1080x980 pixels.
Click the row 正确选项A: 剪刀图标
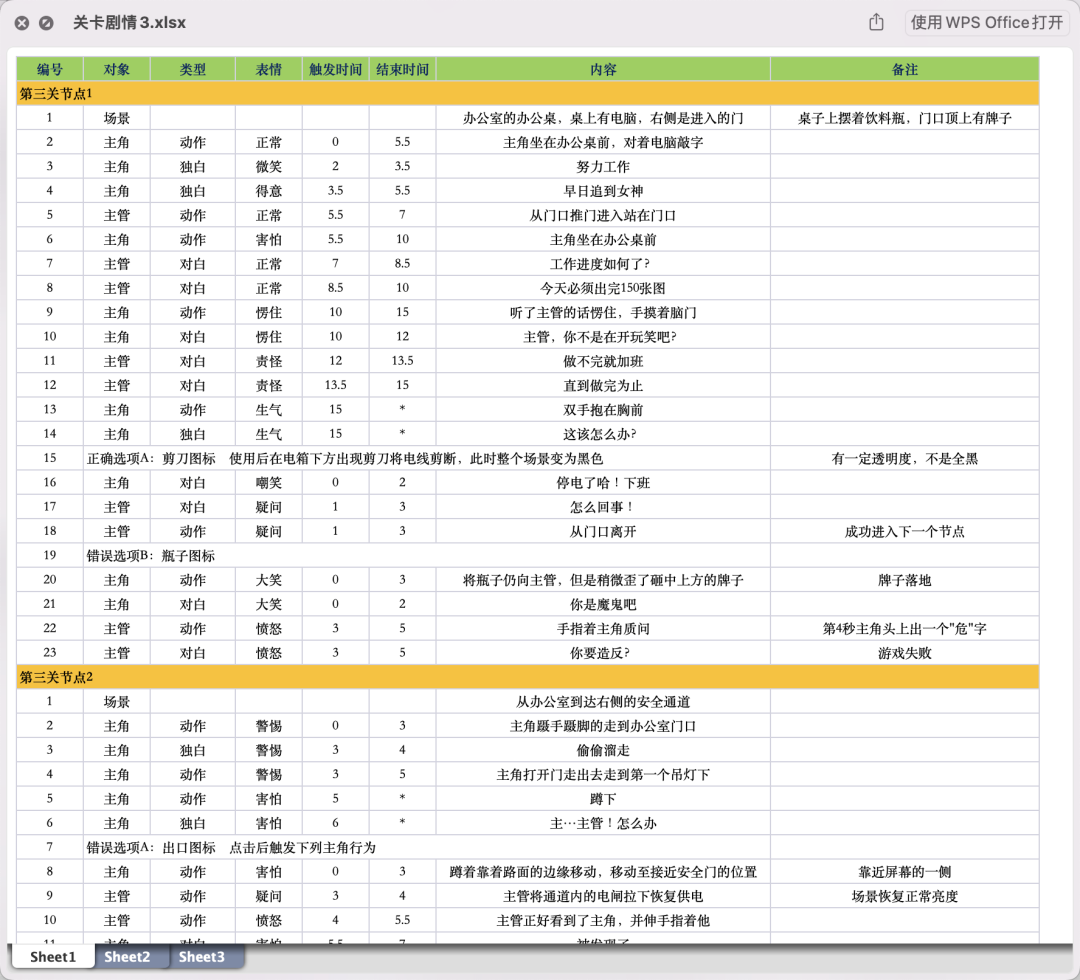pyautogui.click(x=426, y=458)
